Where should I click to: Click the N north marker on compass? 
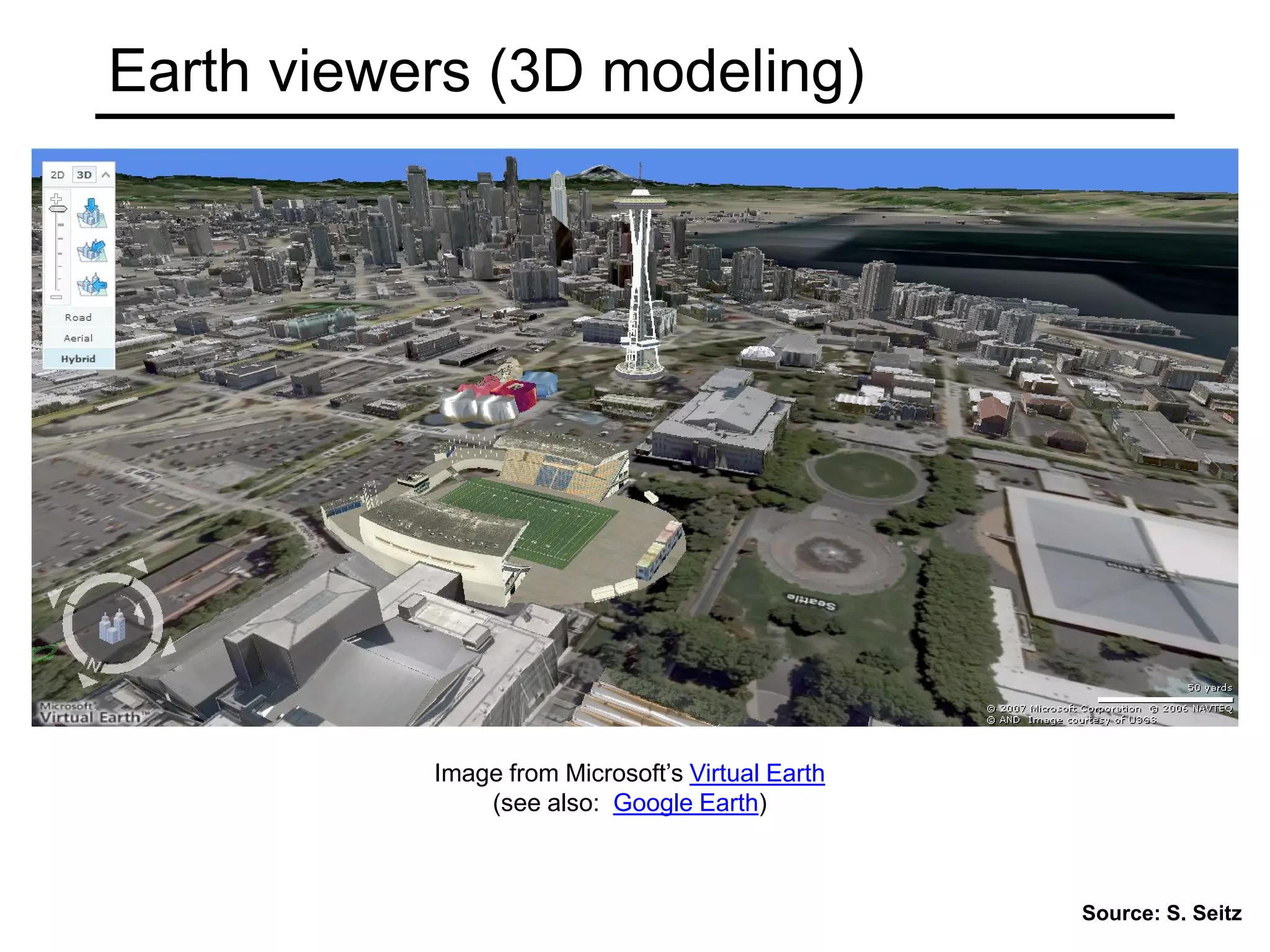pos(94,666)
